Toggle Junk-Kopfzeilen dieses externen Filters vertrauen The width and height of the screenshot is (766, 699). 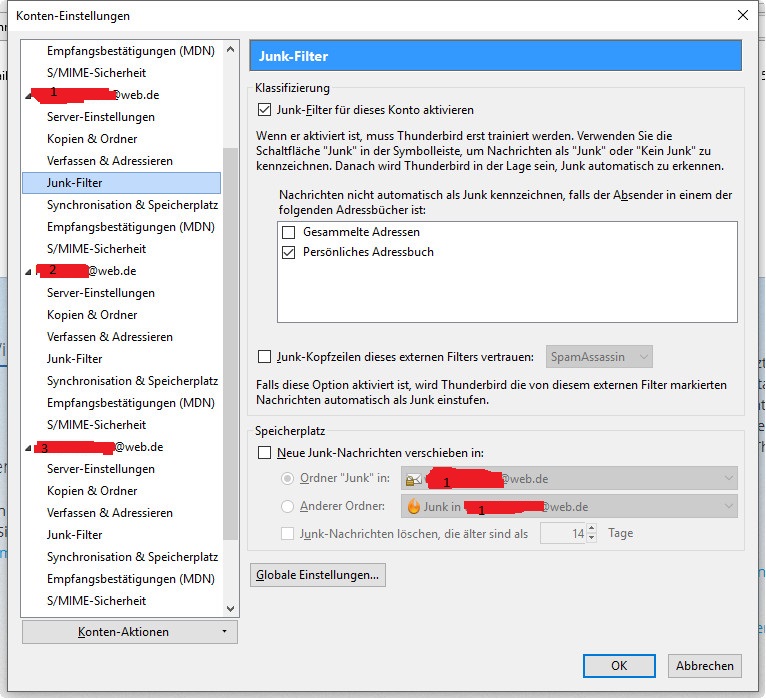pyautogui.click(x=264, y=357)
